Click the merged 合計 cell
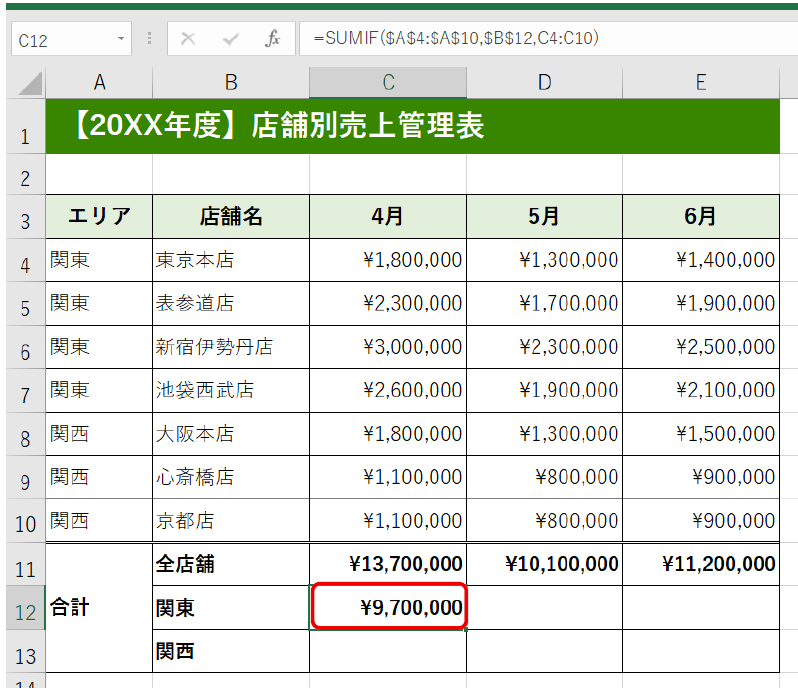This screenshot has height=694, width=798. click(99, 608)
